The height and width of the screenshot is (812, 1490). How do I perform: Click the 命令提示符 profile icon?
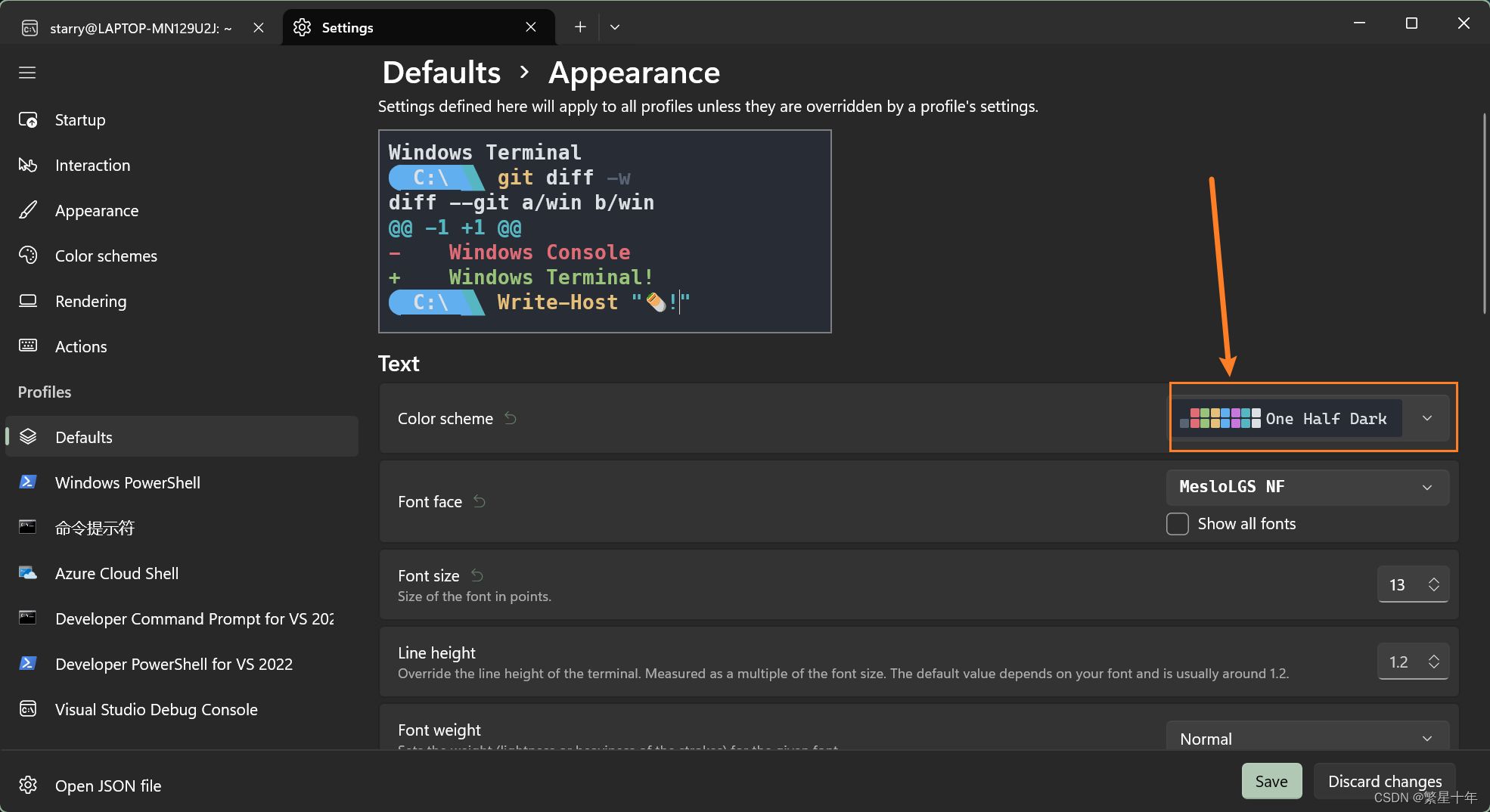(28, 528)
